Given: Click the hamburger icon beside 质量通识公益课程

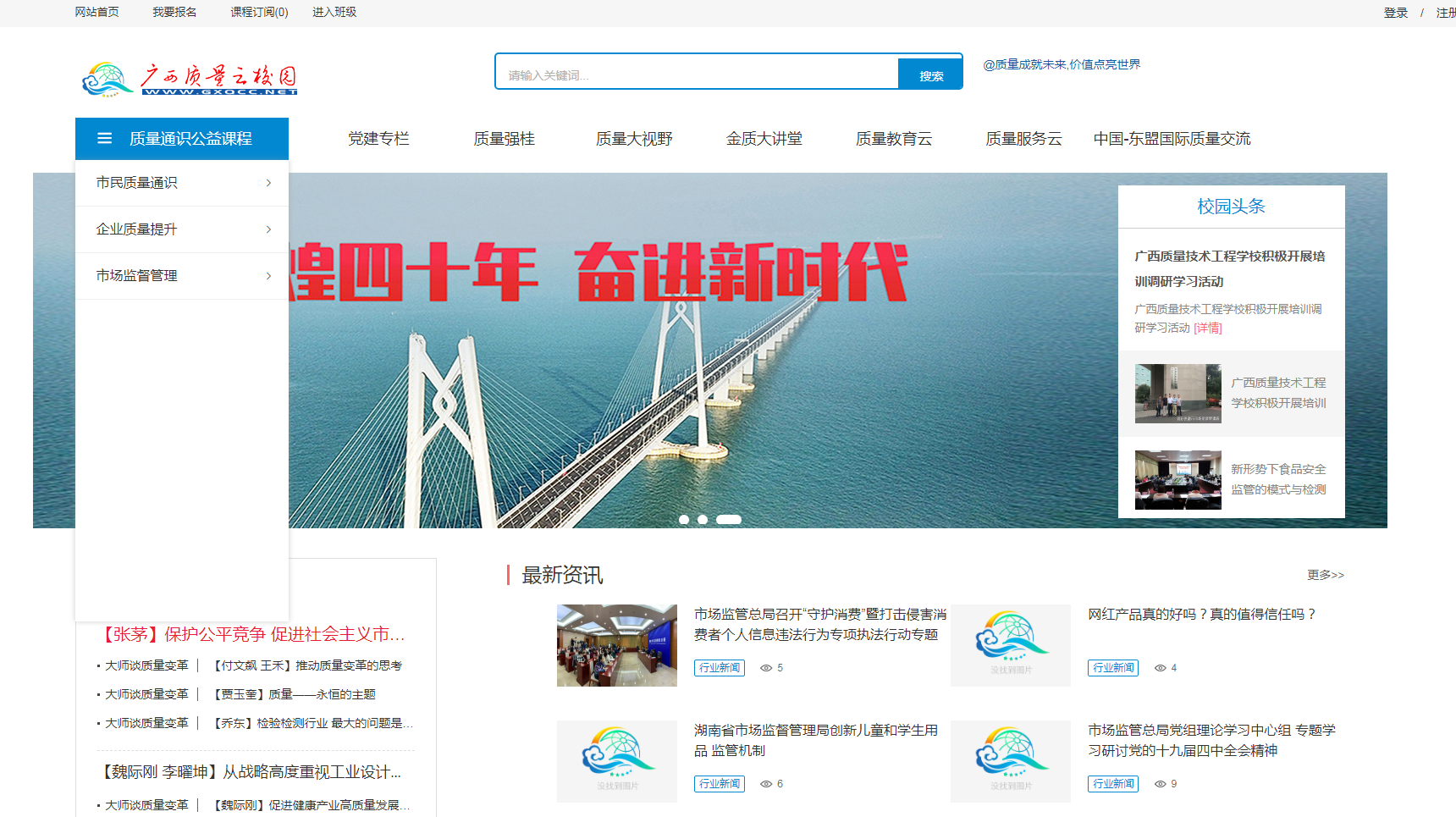Looking at the screenshot, I should click(x=105, y=138).
